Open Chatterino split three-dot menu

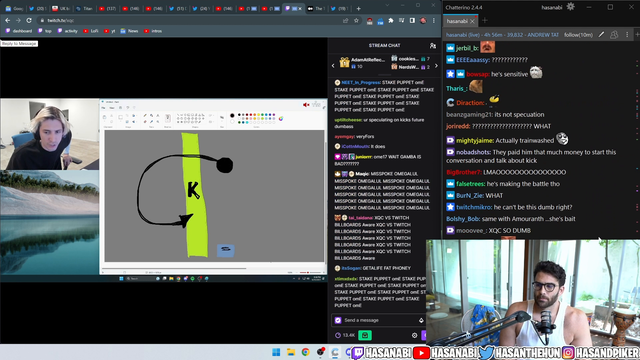[627, 35]
